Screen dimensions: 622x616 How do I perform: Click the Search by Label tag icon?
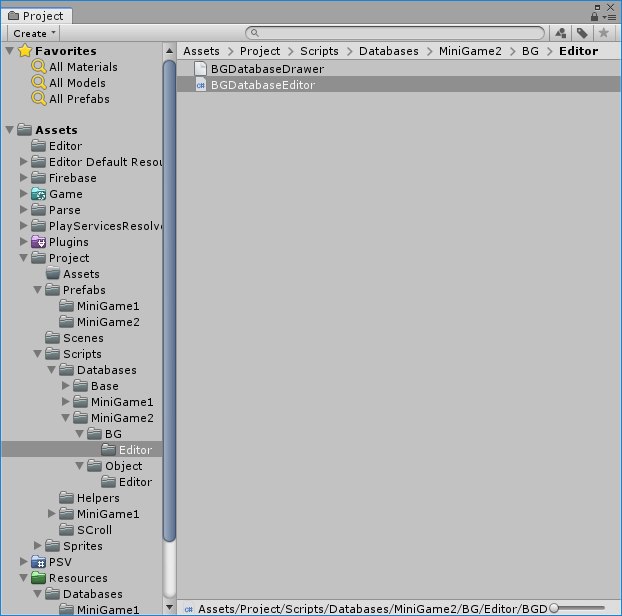[x=582, y=33]
